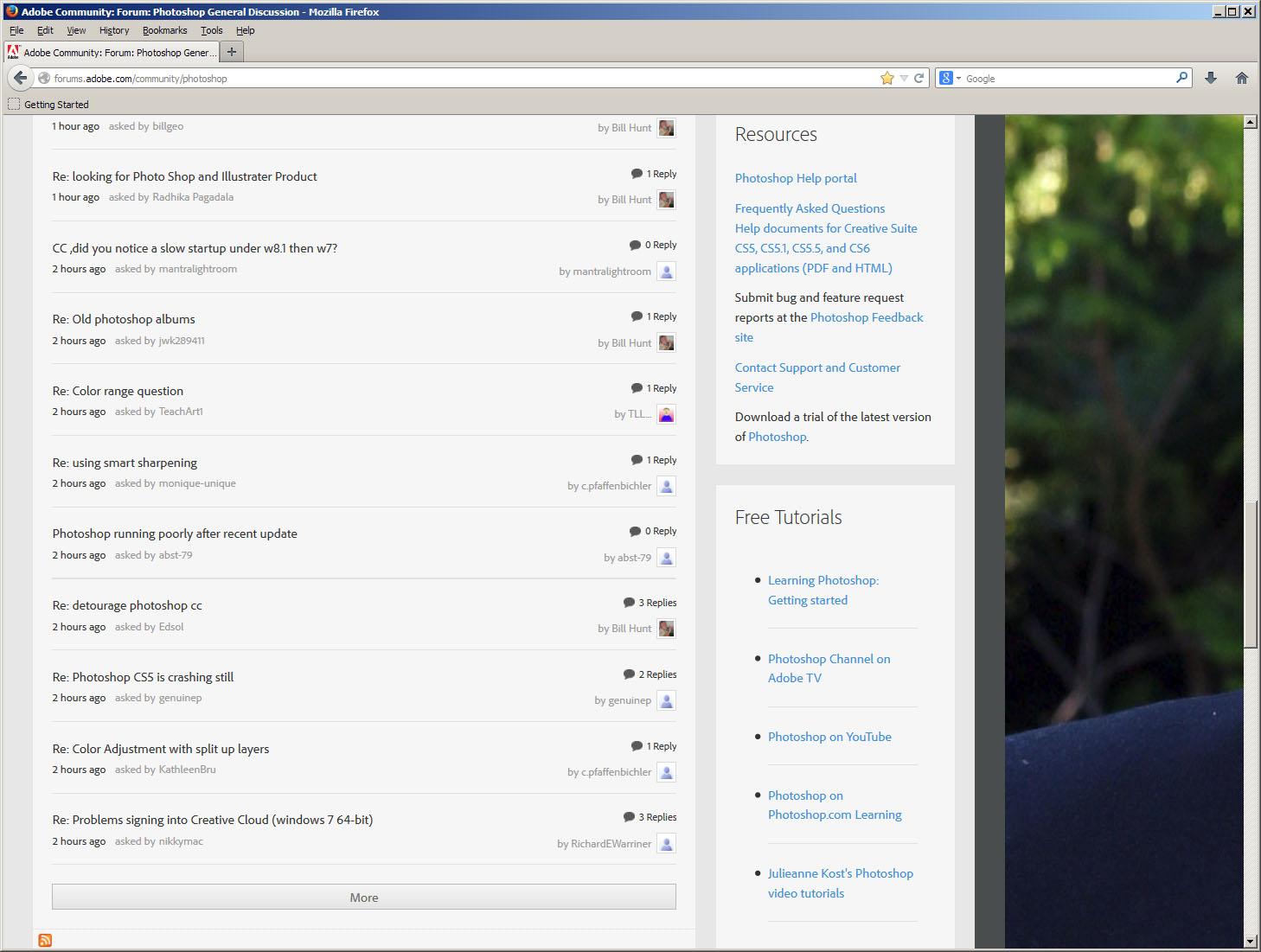This screenshot has height=952, width=1261.
Task: Open thread Re: Color range question
Action: pyautogui.click(x=118, y=391)
